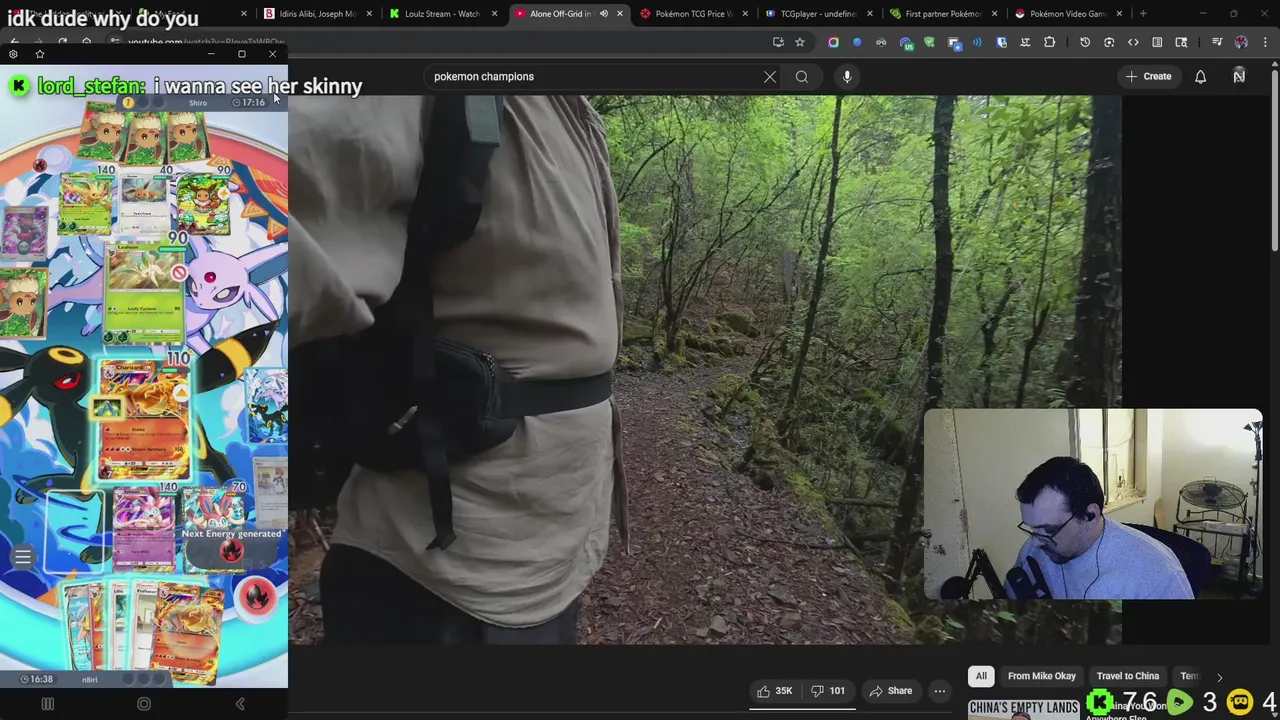This screenshot has height=720, width=1280.
Task: Open the browser history clock icon
Action: (x=1085, y=42)
